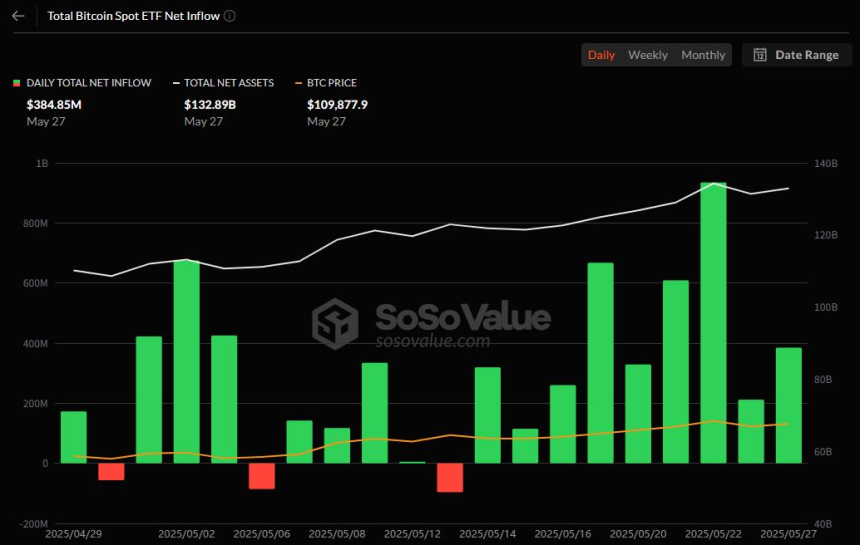Click the SoSoValue cube logo watermark
Viewport: 860px width, 545px height.
coord(335,323)
